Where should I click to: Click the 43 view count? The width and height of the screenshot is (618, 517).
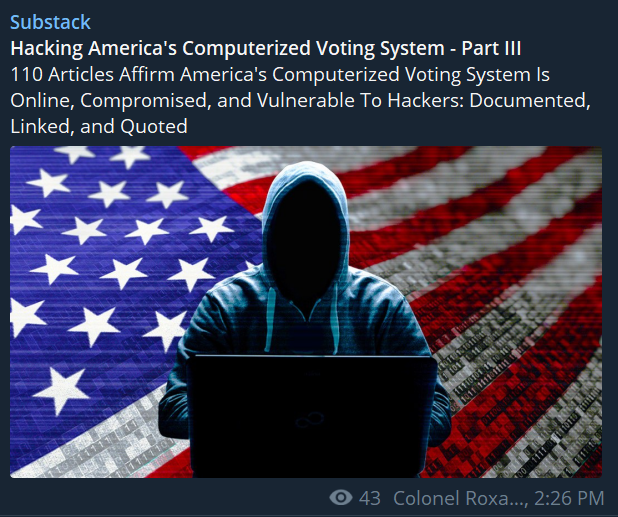pyautogui.click(x=370, y=498)
